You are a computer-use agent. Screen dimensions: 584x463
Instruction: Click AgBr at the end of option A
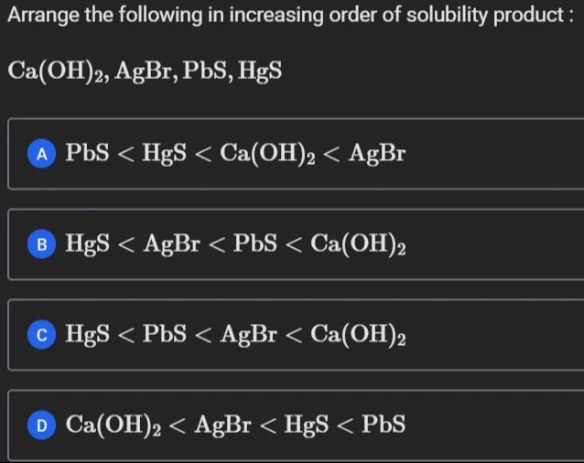click(377, 153)
